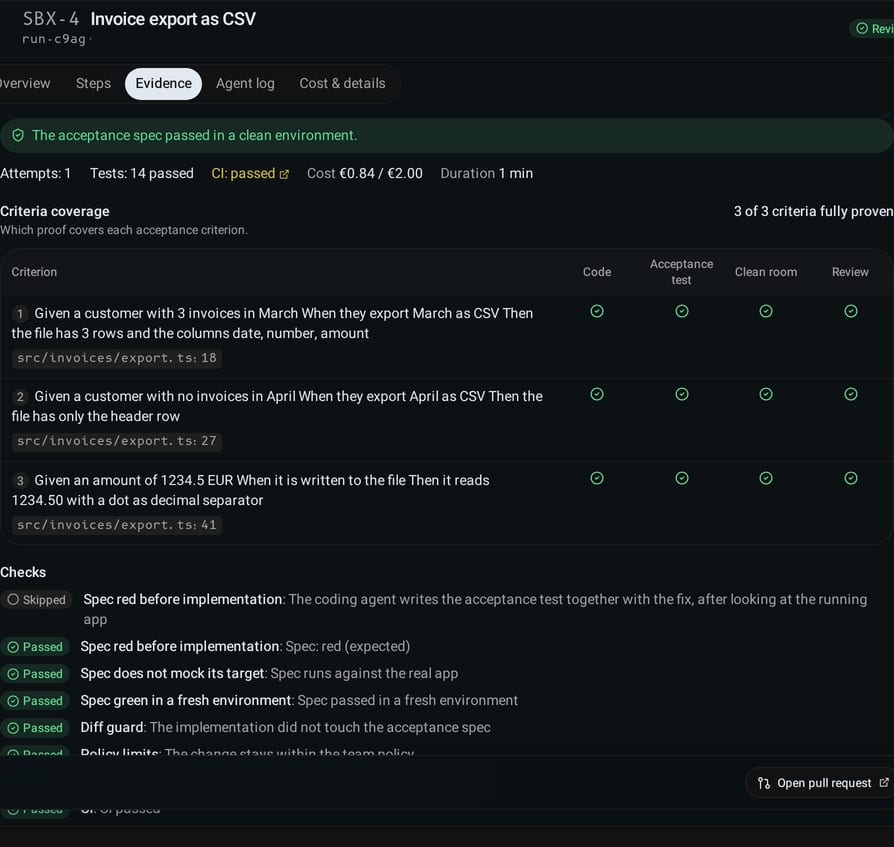This screenshot has height=847, width=894.
Task: Click Review check for 1234.5 EUR criterion
Action: point(851,478)
